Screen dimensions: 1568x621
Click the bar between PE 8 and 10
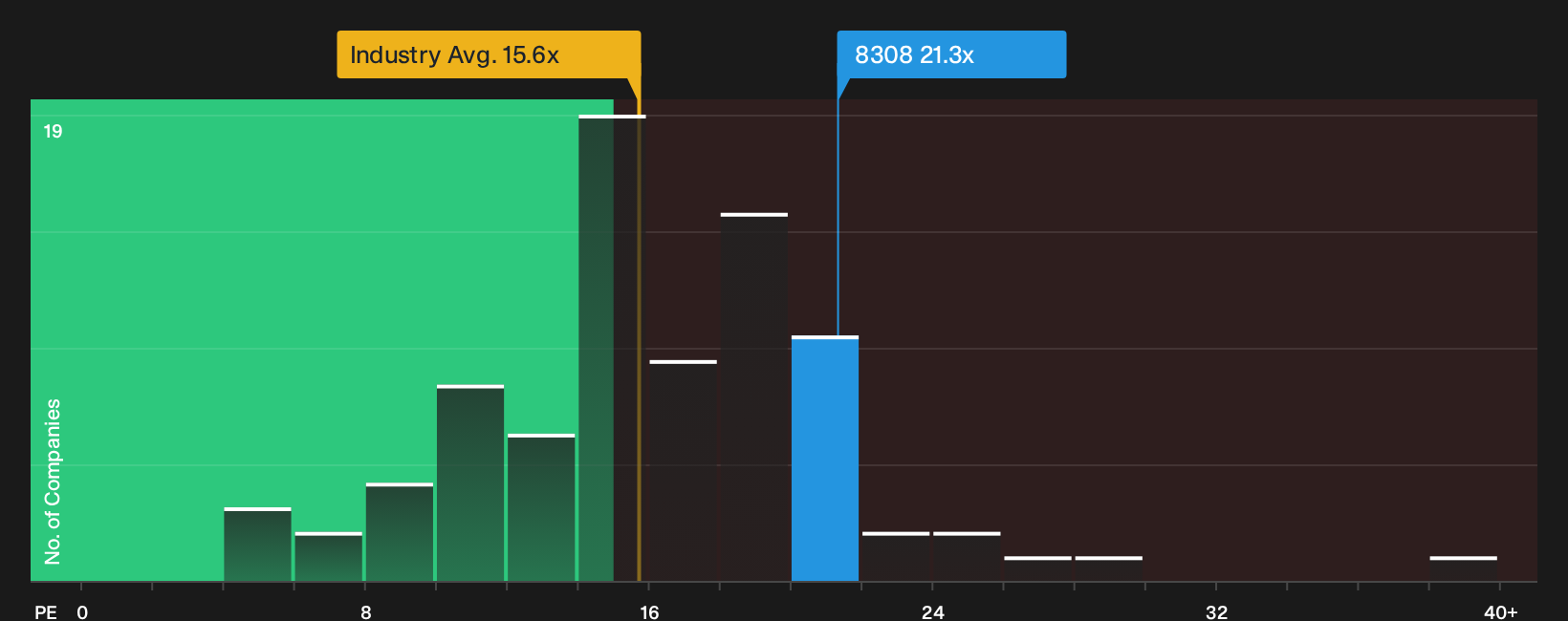point(400,532)
